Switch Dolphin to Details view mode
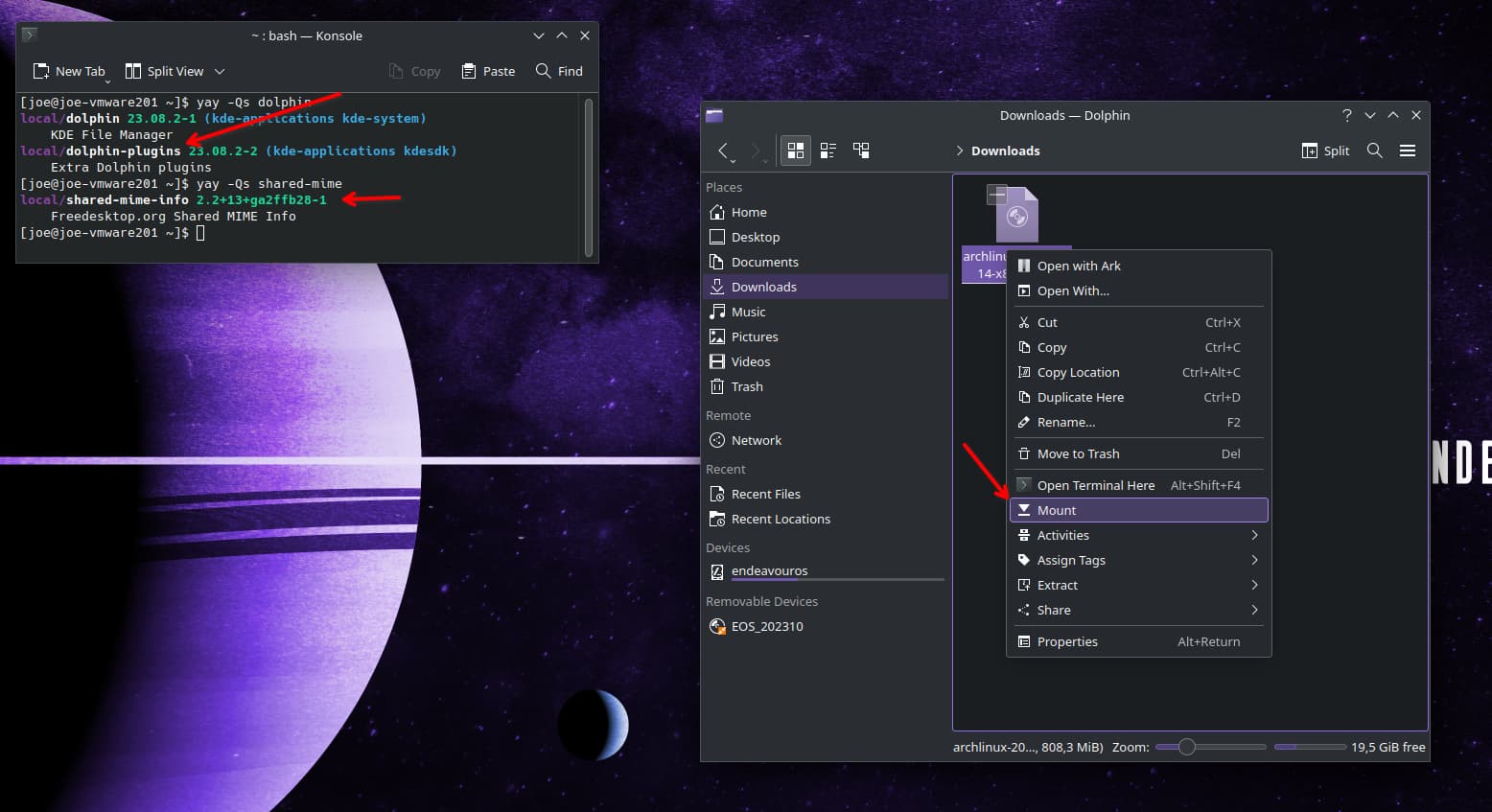Image resolution: width=1492 pixels, height=812 pixels. (861, 151)
